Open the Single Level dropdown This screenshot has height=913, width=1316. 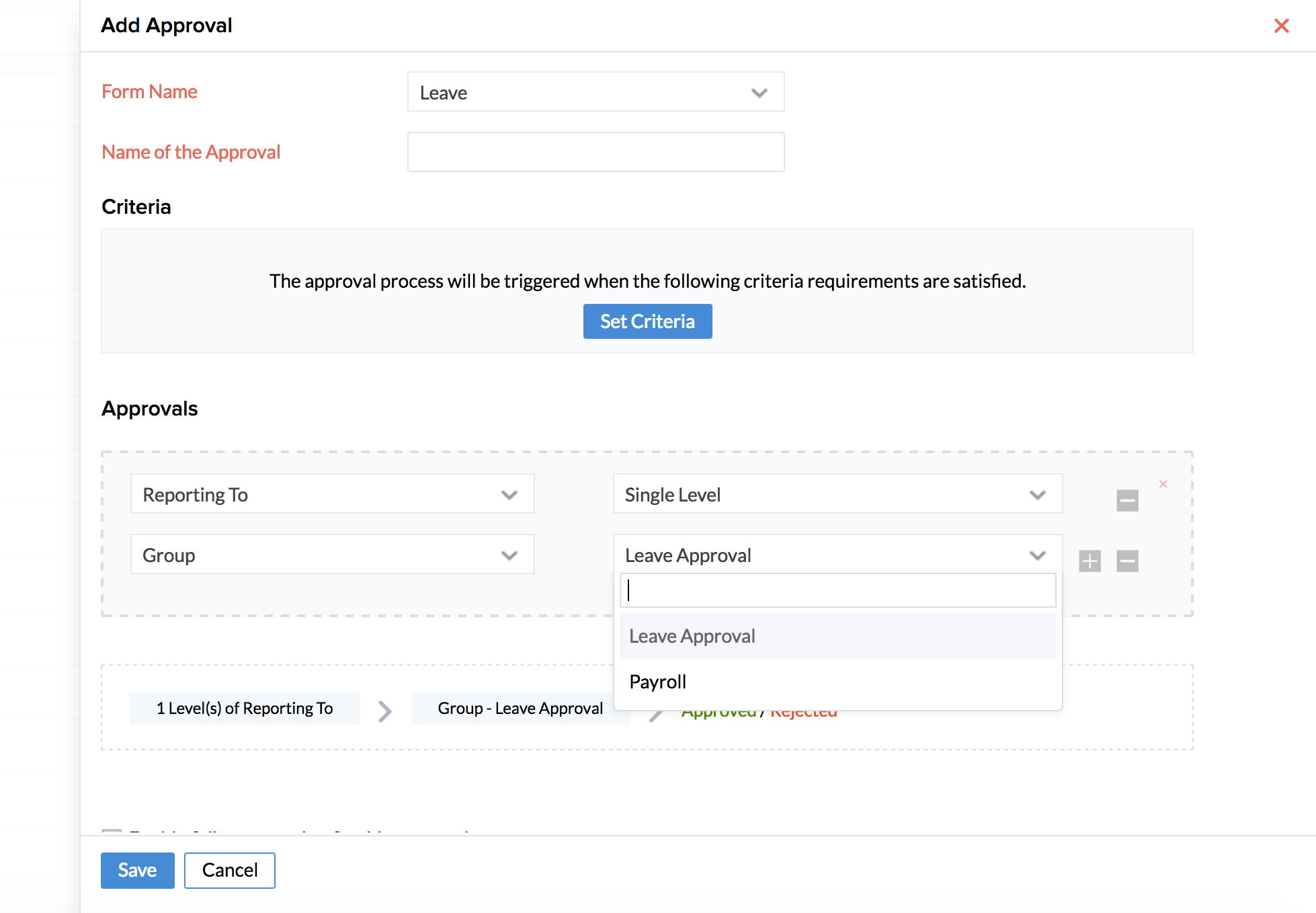click(x=837, y=494)
